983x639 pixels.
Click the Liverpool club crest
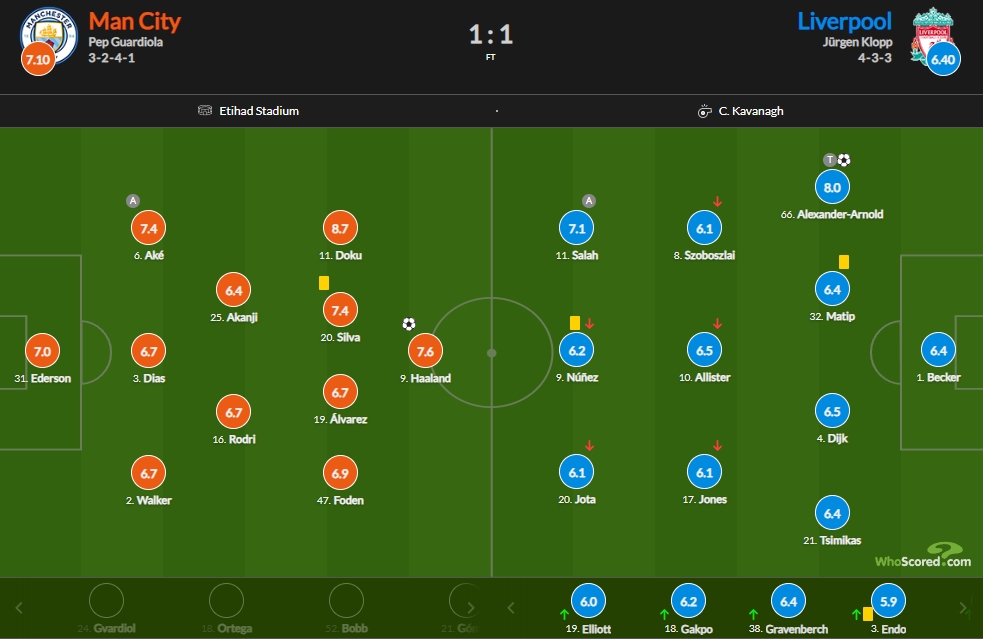(932, 36)
